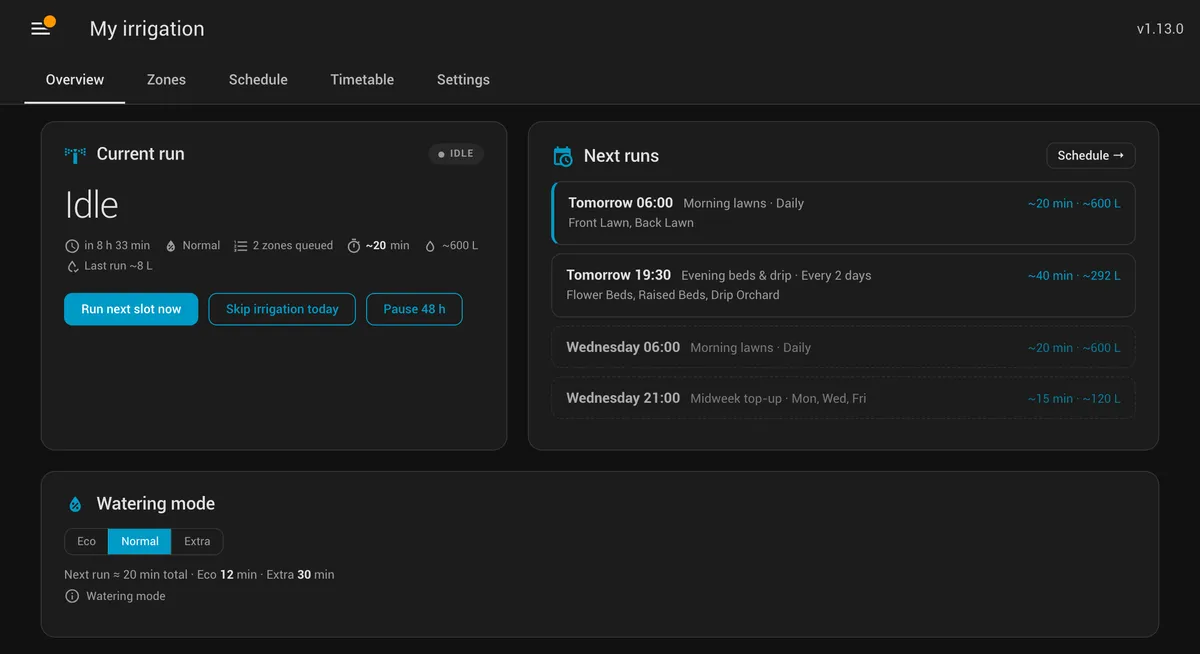
Task: Click '~40 min · ~292 L' estimate
Action: (1074, 276)
